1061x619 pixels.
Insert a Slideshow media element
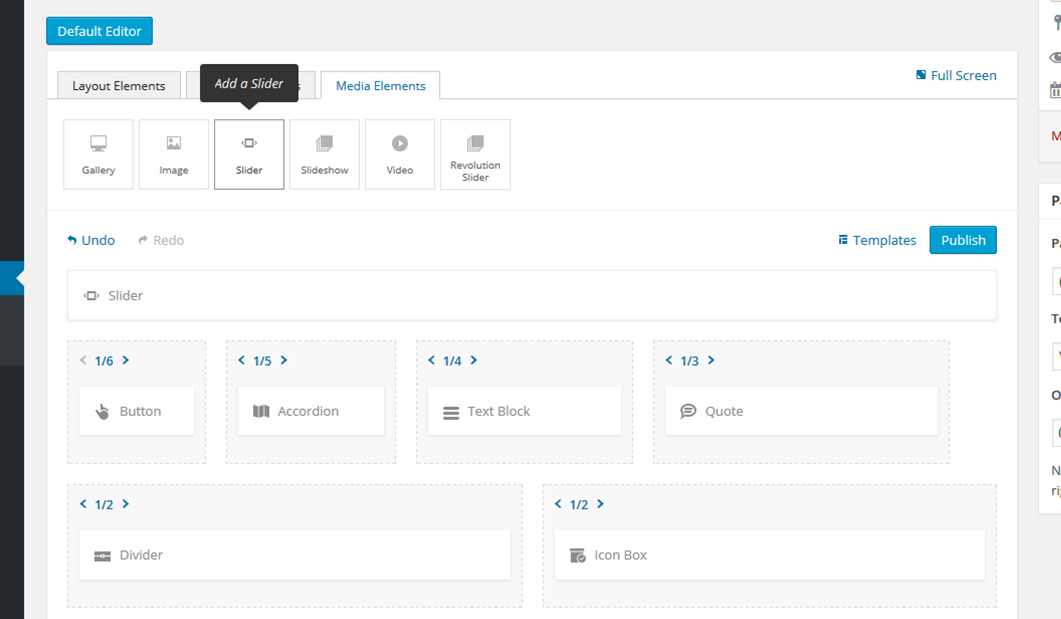[325, 154]
